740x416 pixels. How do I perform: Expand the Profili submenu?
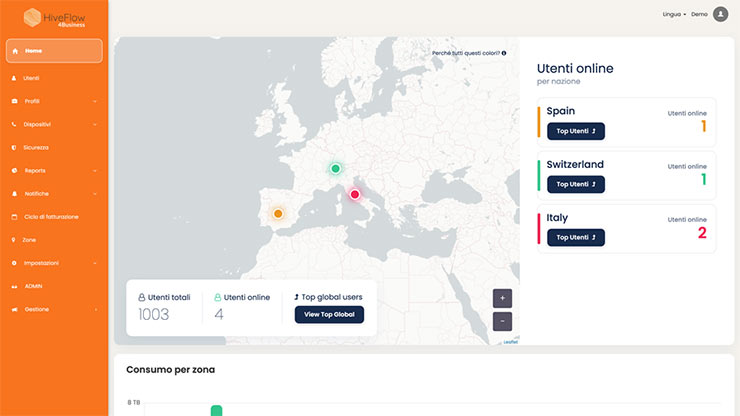[x=95, y=101]
